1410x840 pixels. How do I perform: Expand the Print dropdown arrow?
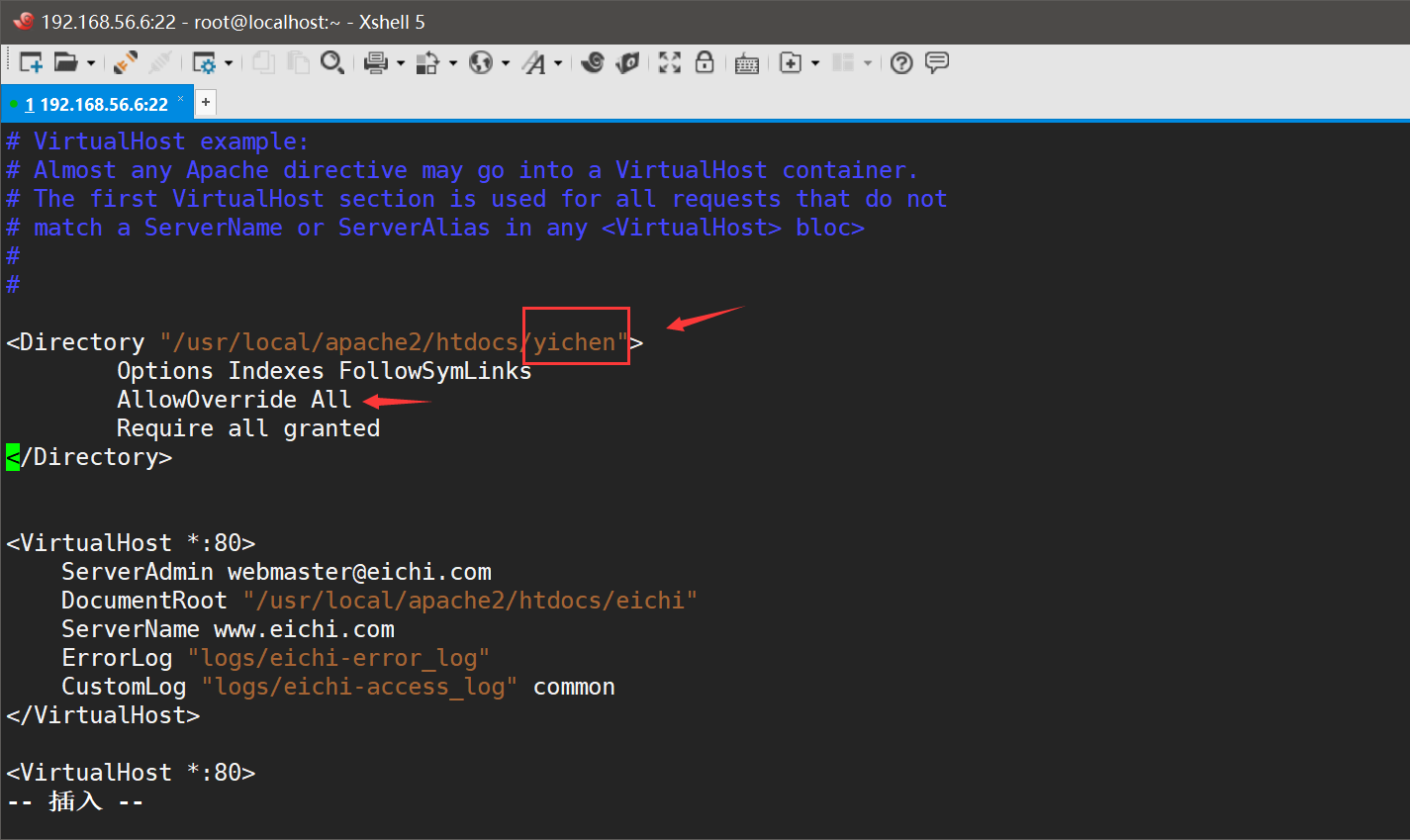click(401, 63)
